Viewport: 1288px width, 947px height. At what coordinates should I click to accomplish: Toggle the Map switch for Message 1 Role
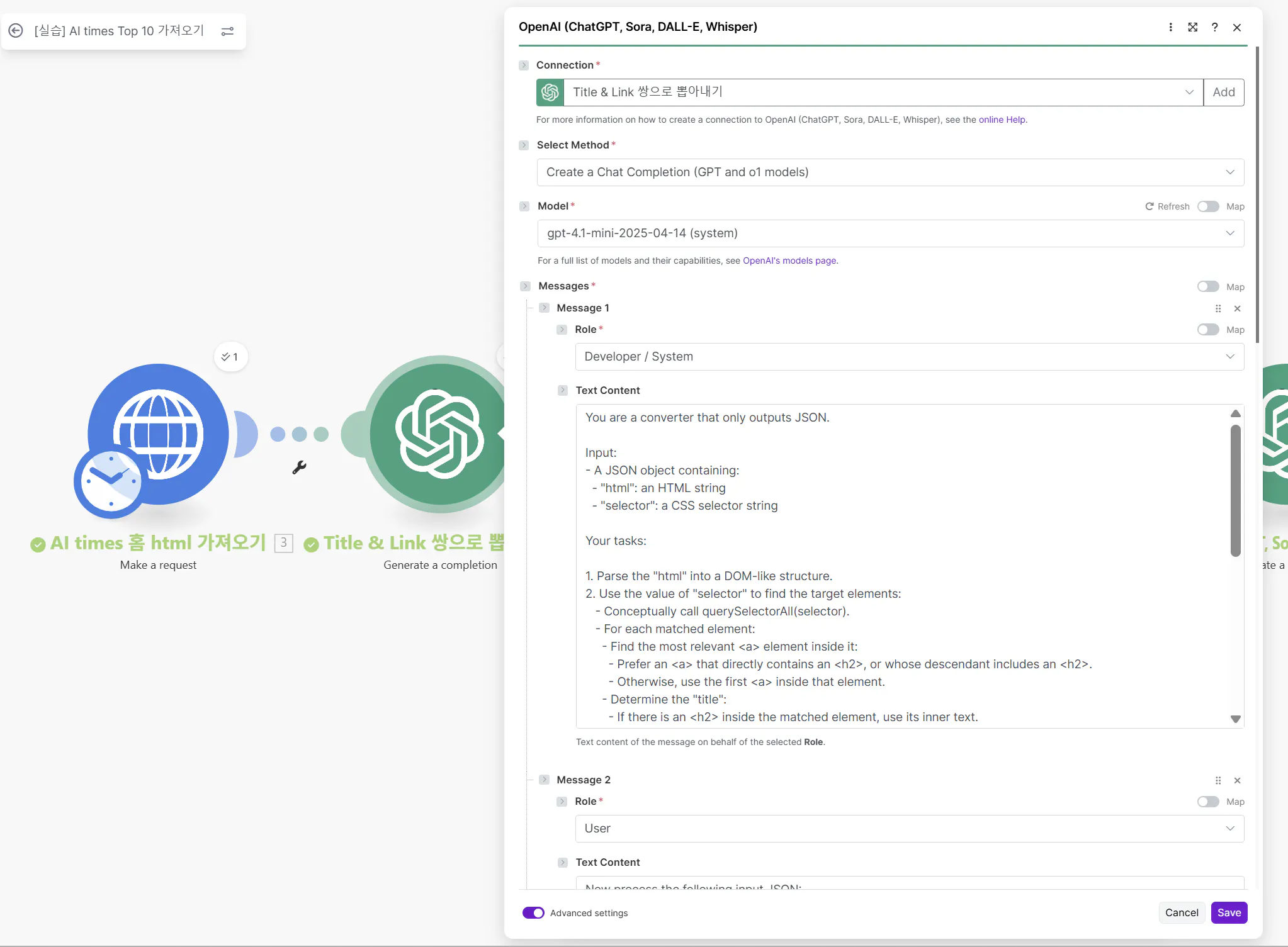pos(1208,330)
